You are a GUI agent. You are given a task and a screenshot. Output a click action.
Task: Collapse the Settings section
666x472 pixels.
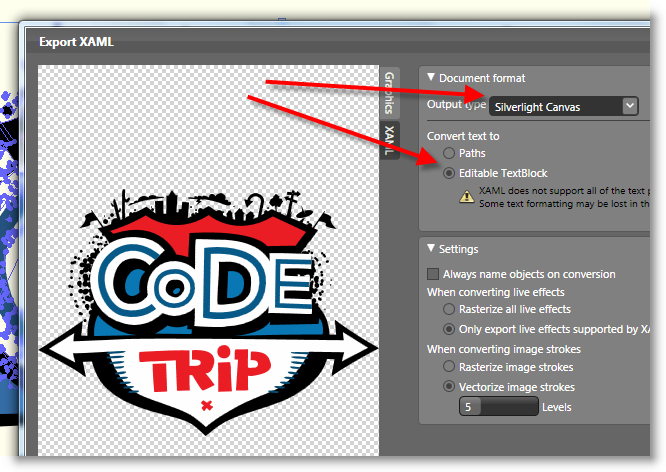point(431,248)
